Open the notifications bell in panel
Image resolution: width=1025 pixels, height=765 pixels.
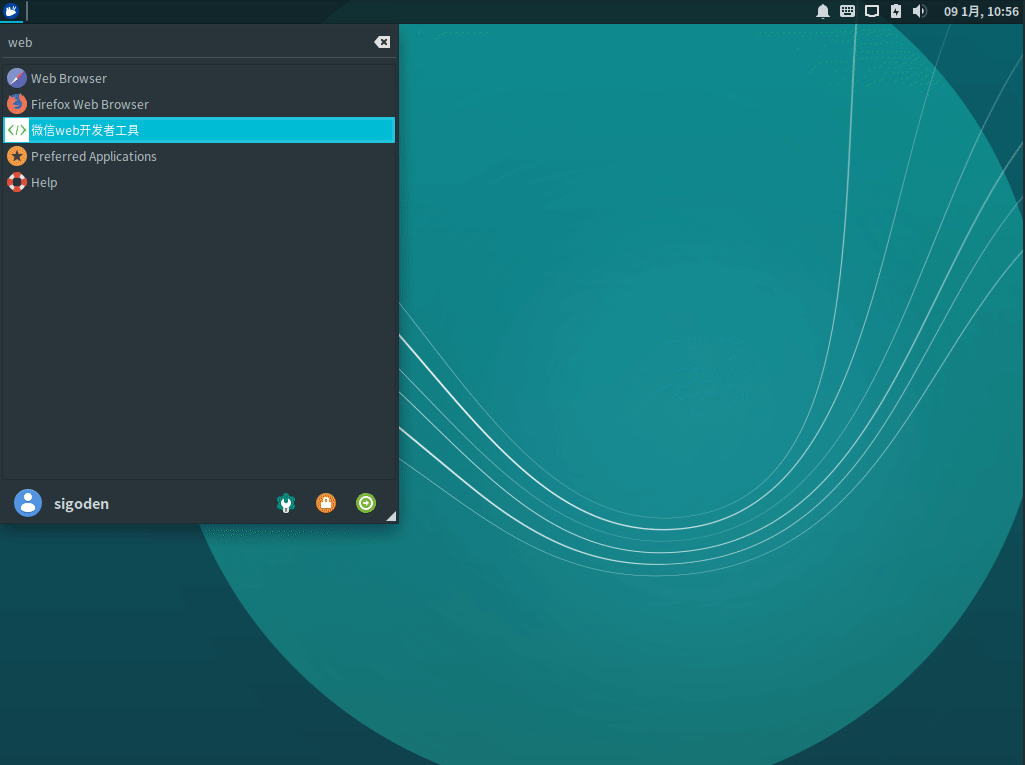point(823,11)
